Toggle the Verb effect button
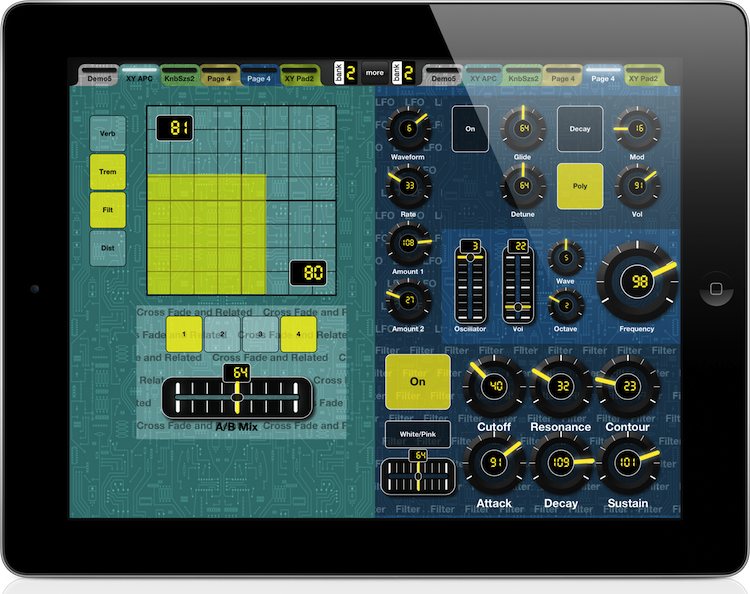Viewport: 750px width, 594px height. (x=108, y=133)
